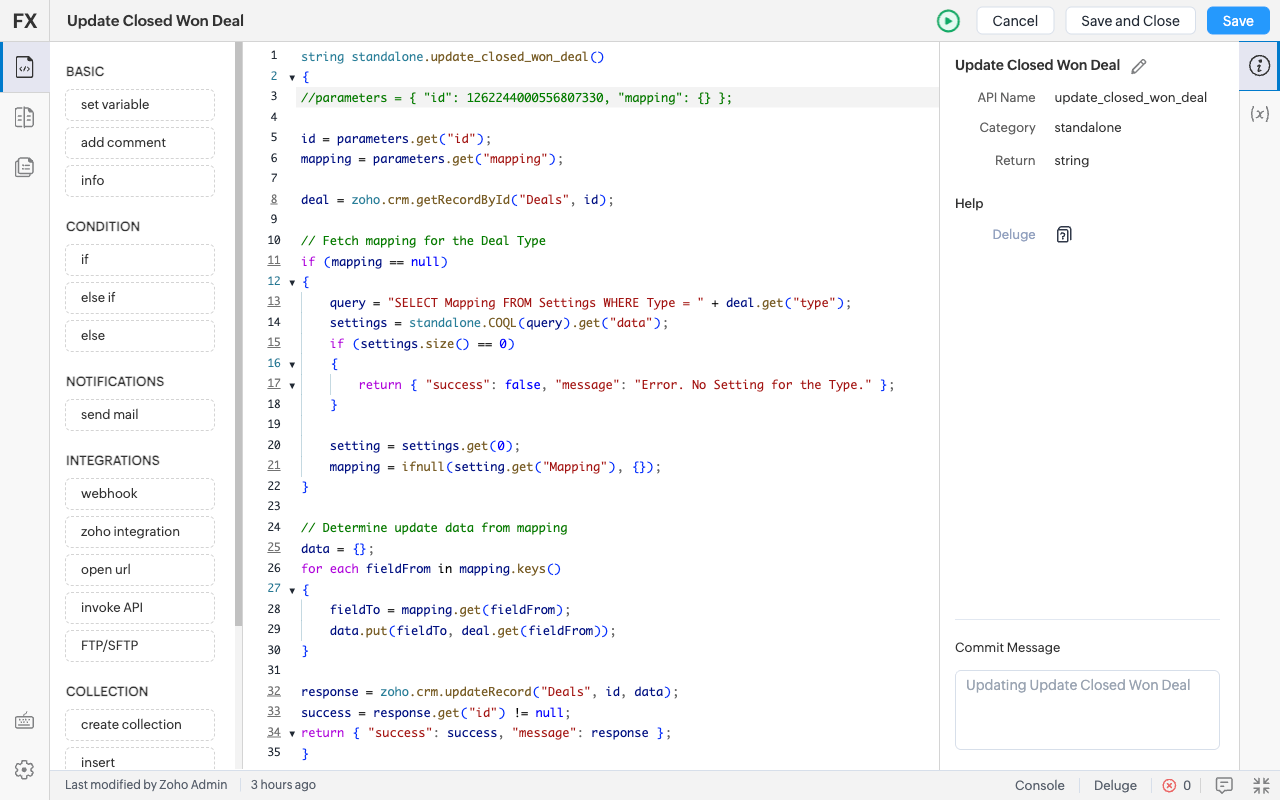1280x800 pixels.
Task: Open the code editor view icon in left rail
Action: [x=25, y=67]
